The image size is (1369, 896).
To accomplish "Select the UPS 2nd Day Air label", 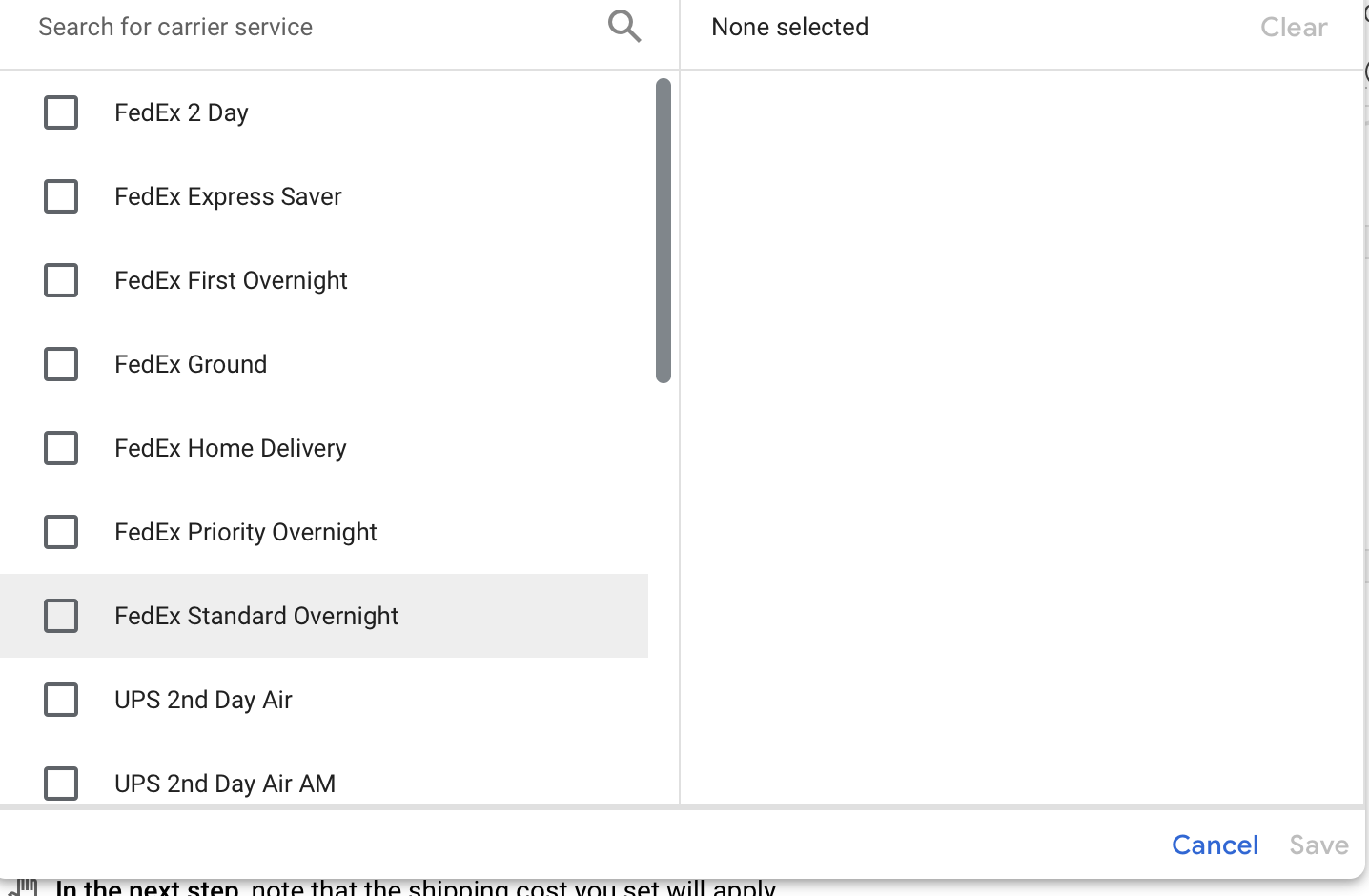I will click(x=203, y=700).
